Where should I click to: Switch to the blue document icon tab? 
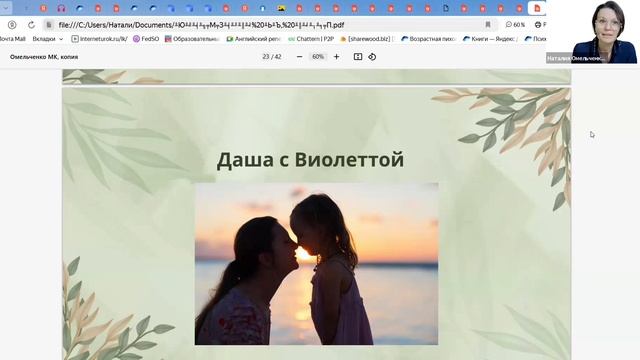pos(446,8)
